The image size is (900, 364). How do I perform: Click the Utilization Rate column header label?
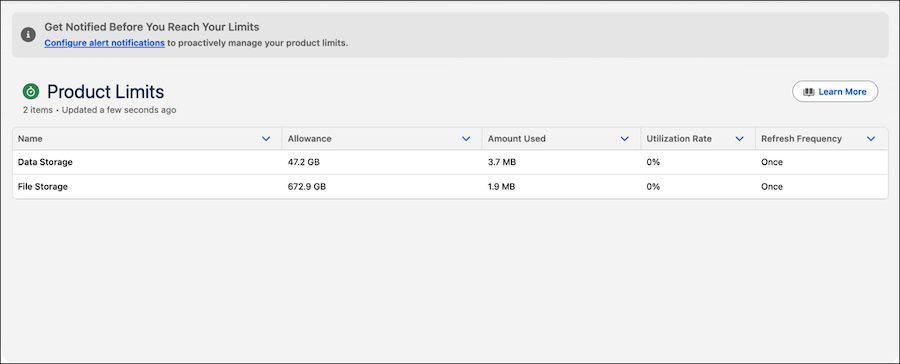[679, 138]
